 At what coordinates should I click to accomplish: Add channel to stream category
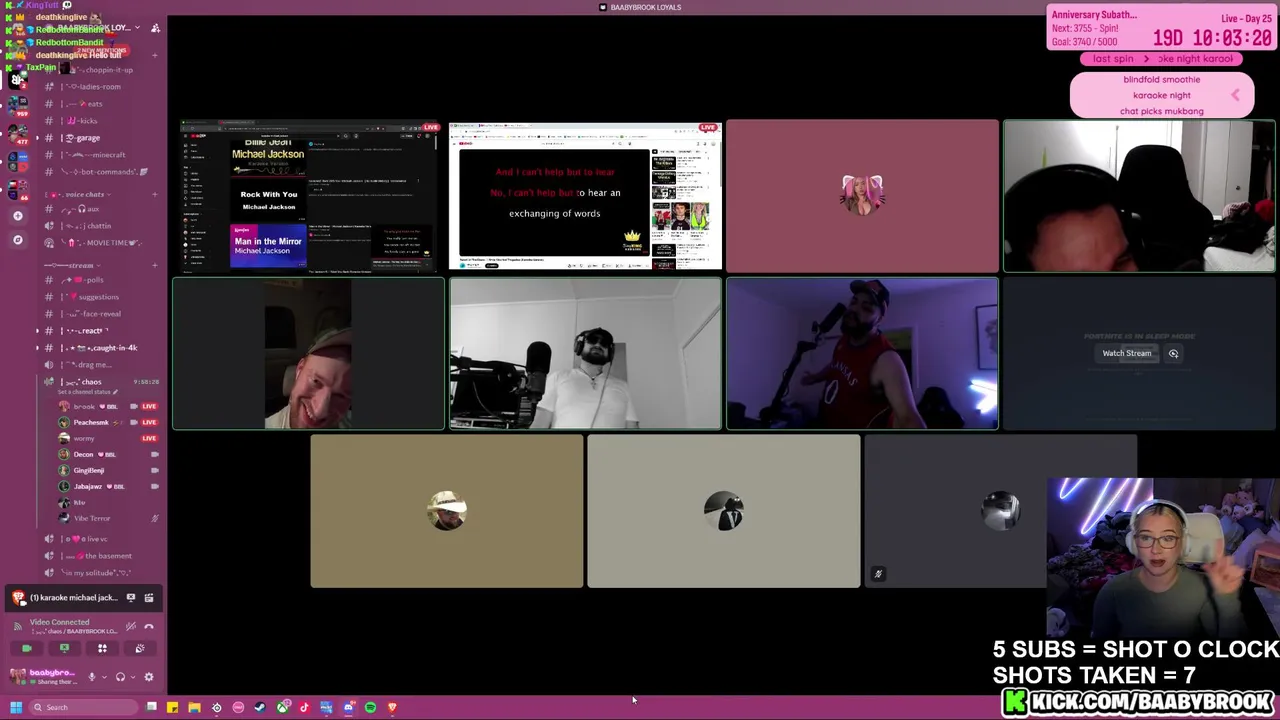tap(155, 265)
